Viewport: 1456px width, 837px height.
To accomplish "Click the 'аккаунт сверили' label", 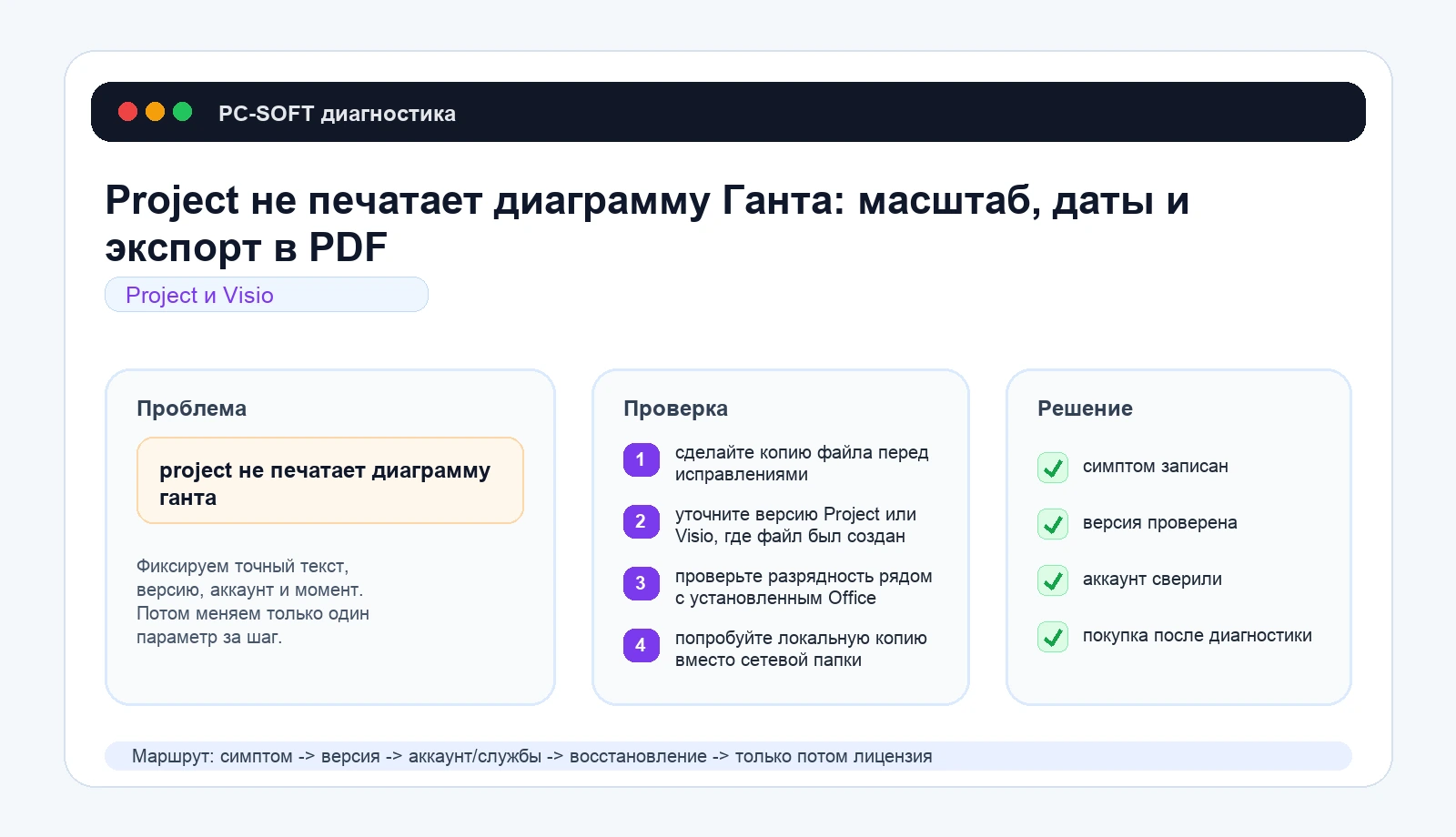I will [1152, 579].
